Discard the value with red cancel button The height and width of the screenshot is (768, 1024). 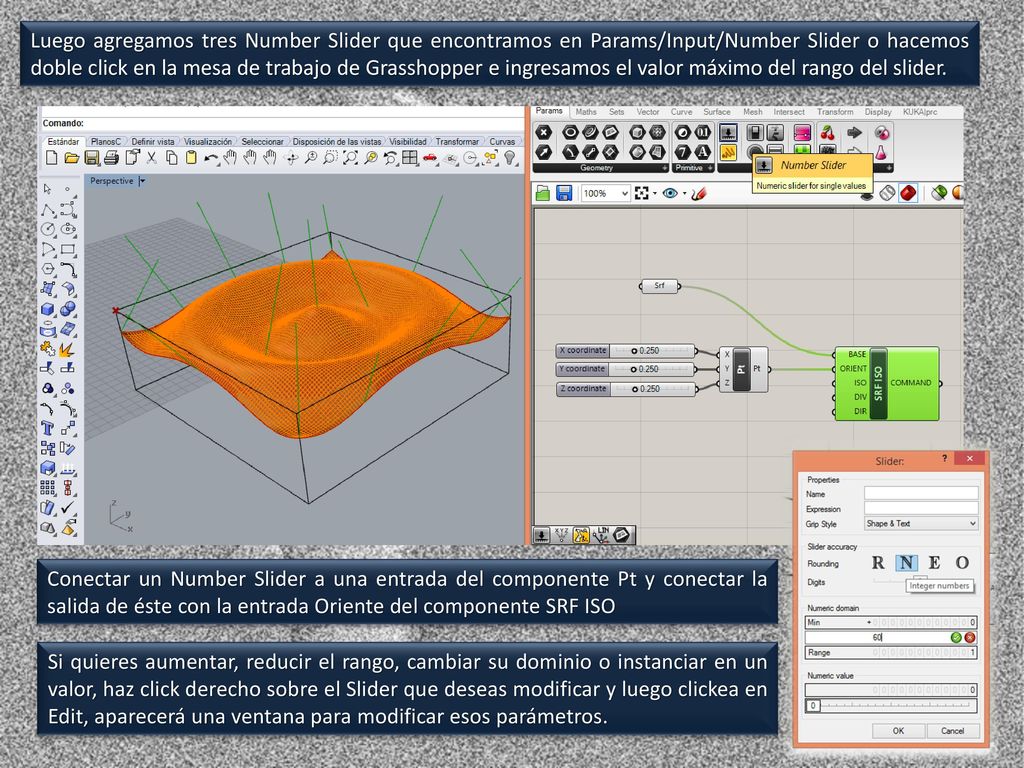coord(970,637)
